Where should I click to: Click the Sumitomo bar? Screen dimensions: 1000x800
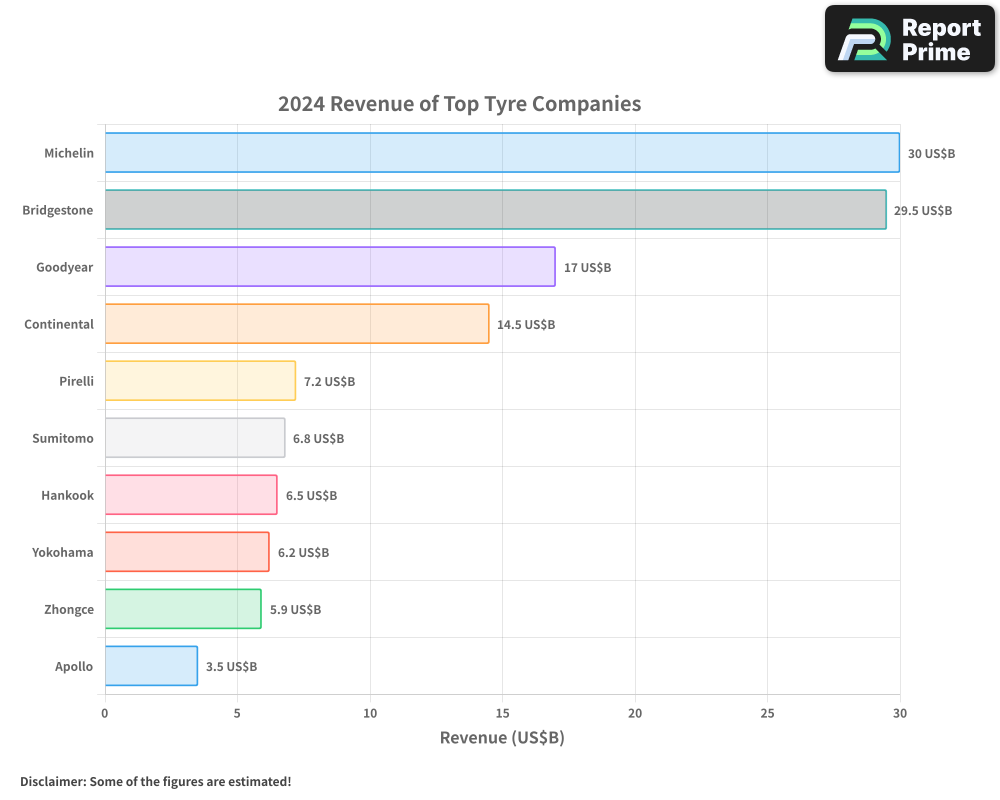click(x=195, y=438)
